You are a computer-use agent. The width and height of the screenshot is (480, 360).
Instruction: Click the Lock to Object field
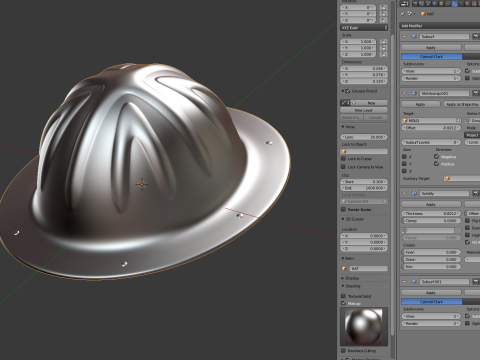click(364, 151)
